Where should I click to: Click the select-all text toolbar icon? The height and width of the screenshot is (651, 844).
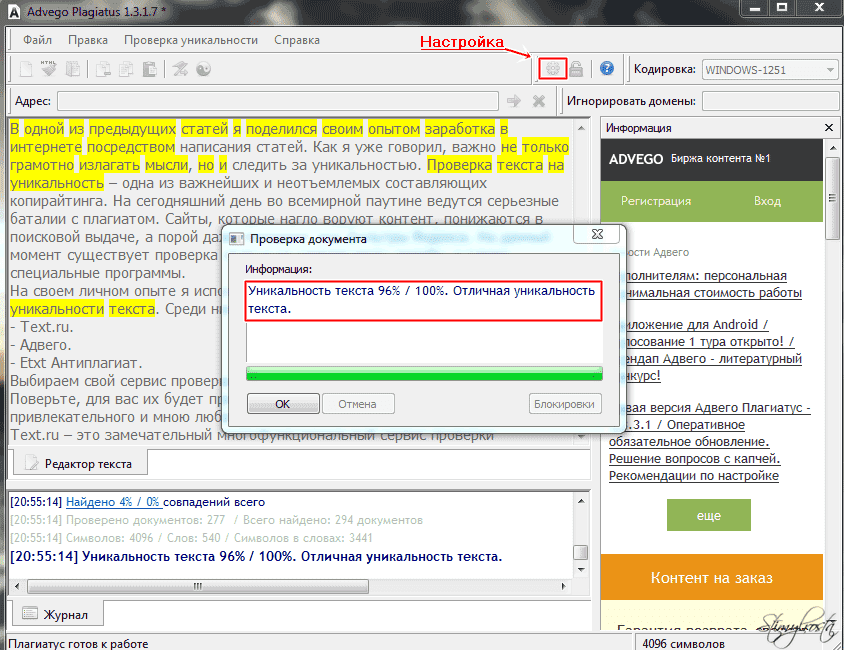pyautogui.click(x=73, y=69)
